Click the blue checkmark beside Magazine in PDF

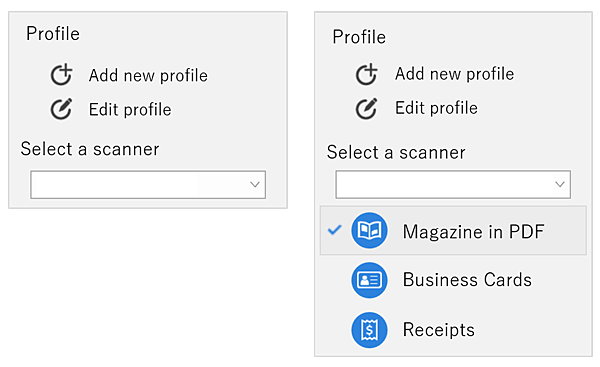pyautogui.click(x=334, y=230)
